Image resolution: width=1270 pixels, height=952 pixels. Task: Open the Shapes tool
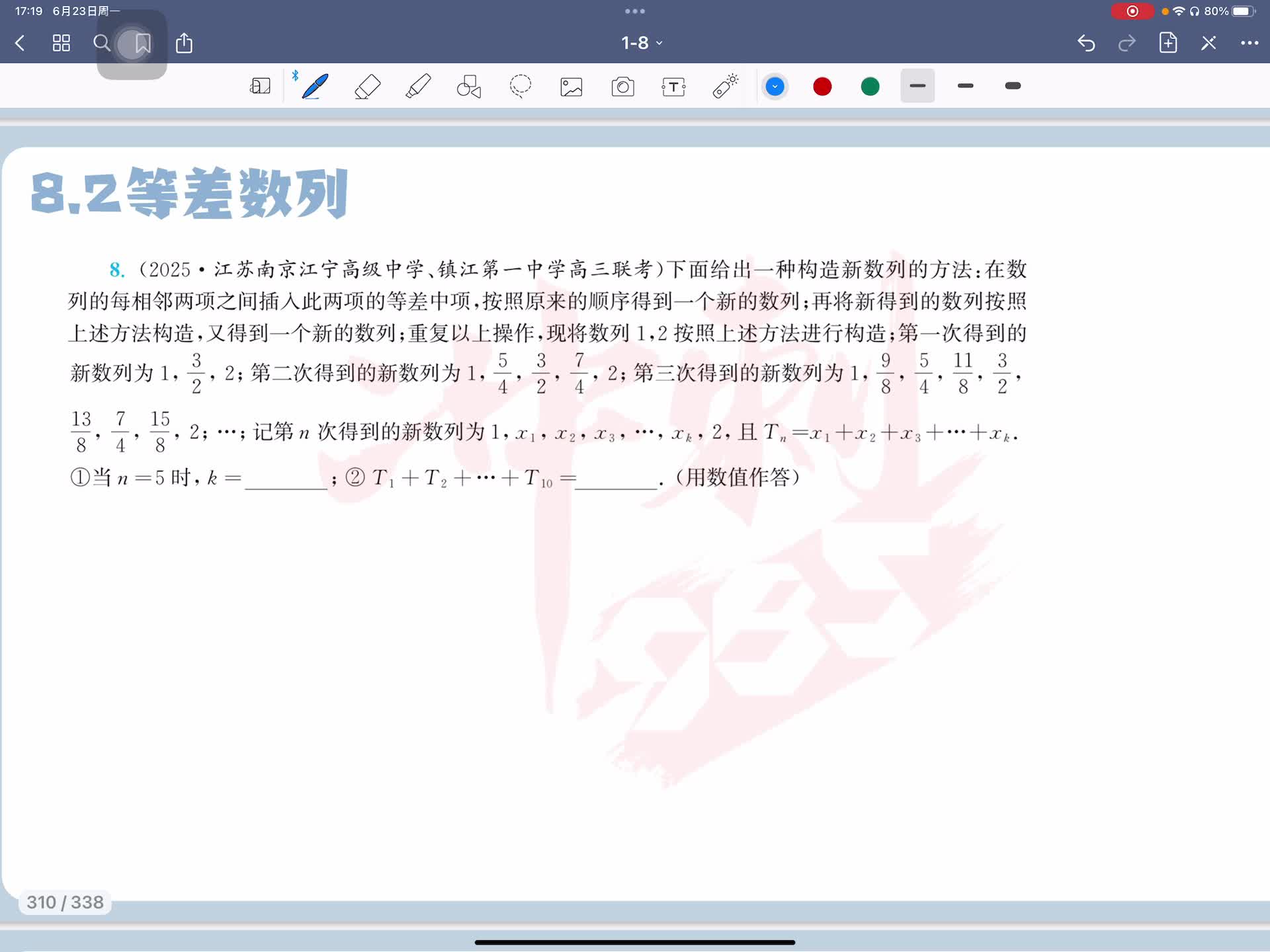click(x=469, y=87)
